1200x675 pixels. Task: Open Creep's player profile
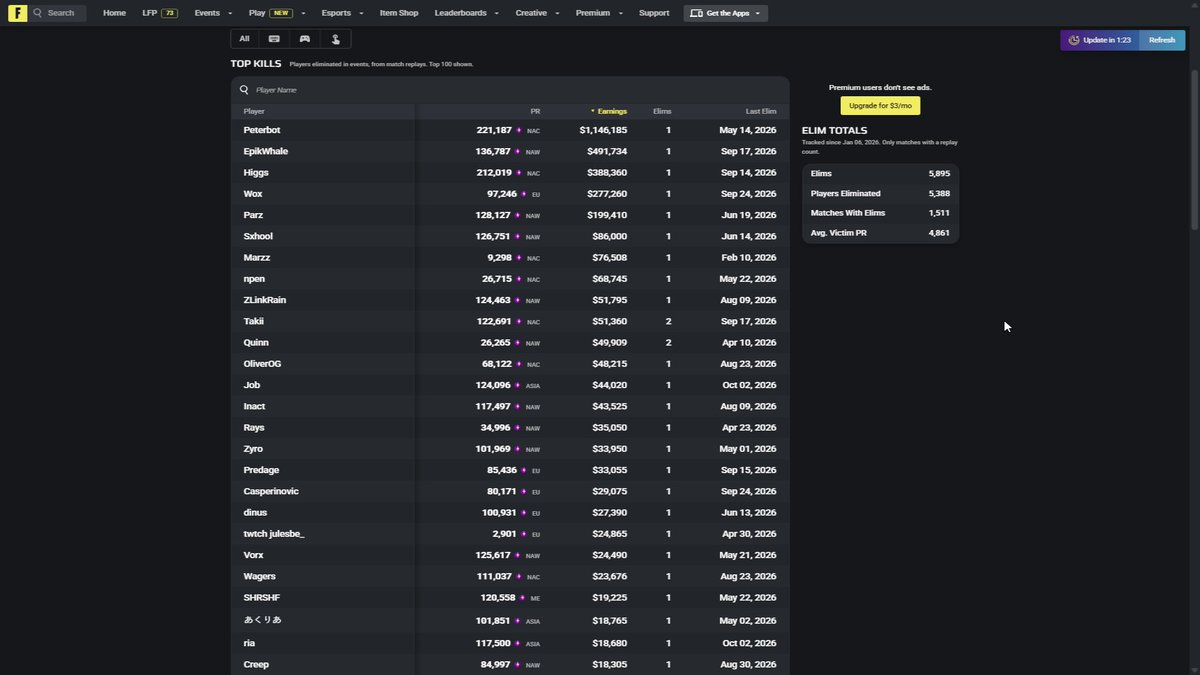coord(256,664)
